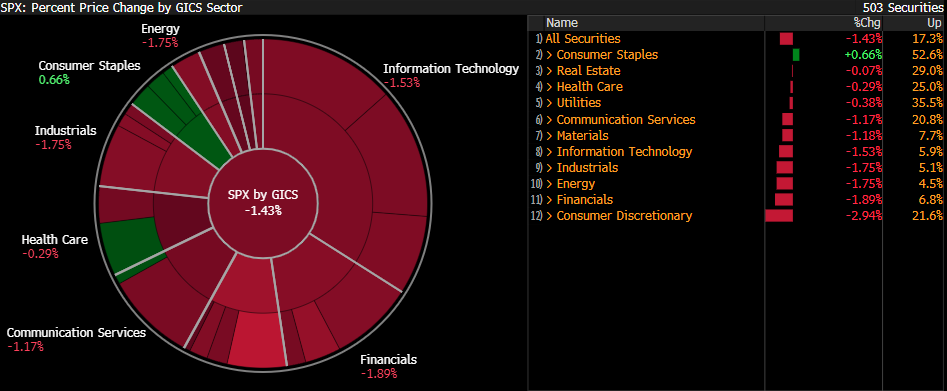Expand the Communication Services sector row
Viewport: 947px width, 391px height.
click(549, 120)
